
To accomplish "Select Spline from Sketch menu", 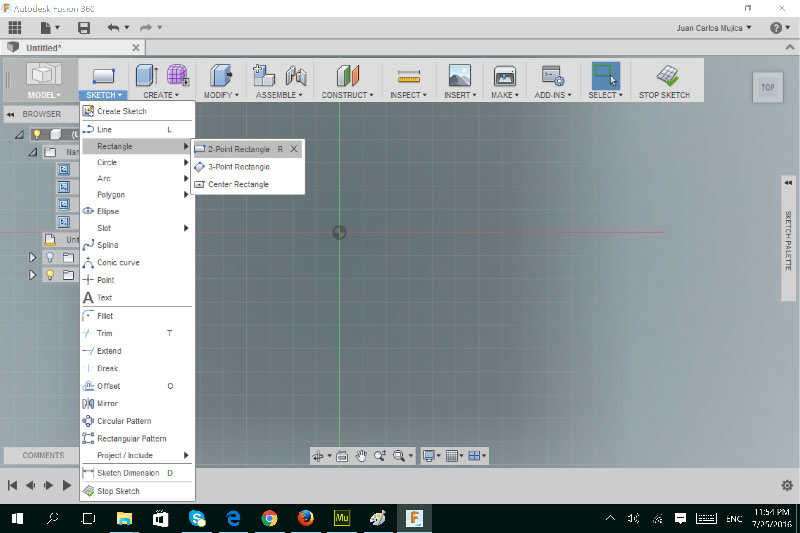I will [137, 245].
